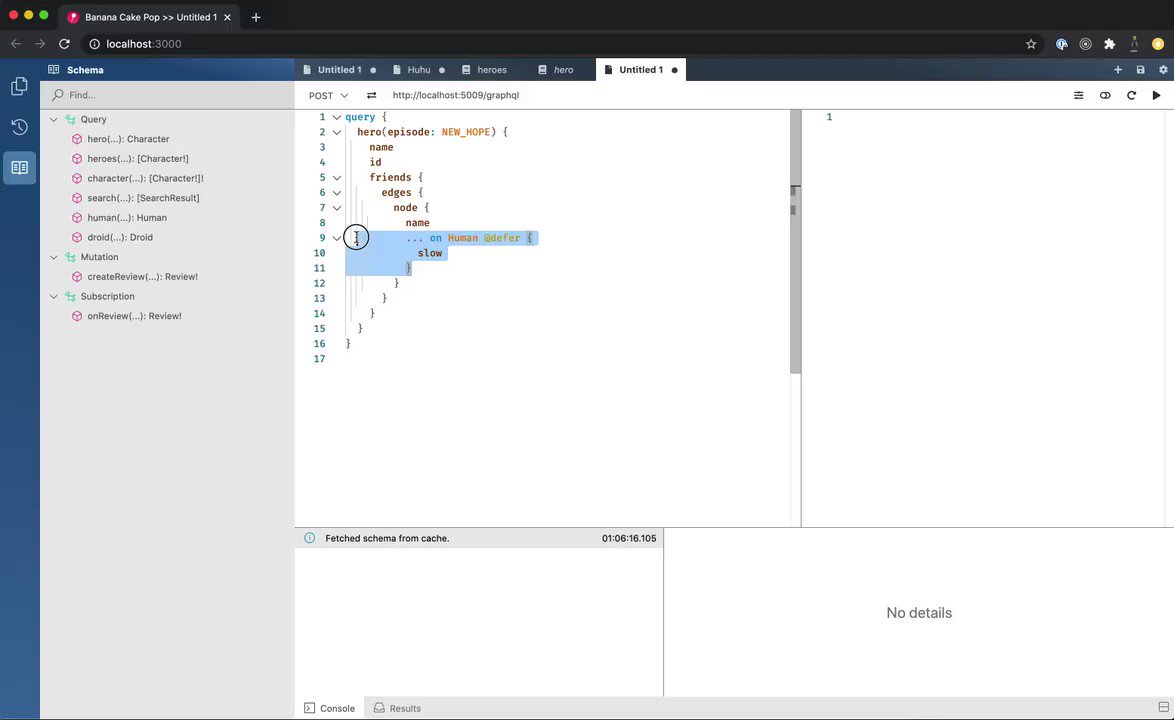
Task: Select the Fetched schema from cache message
Action: [x=387, y=538]
